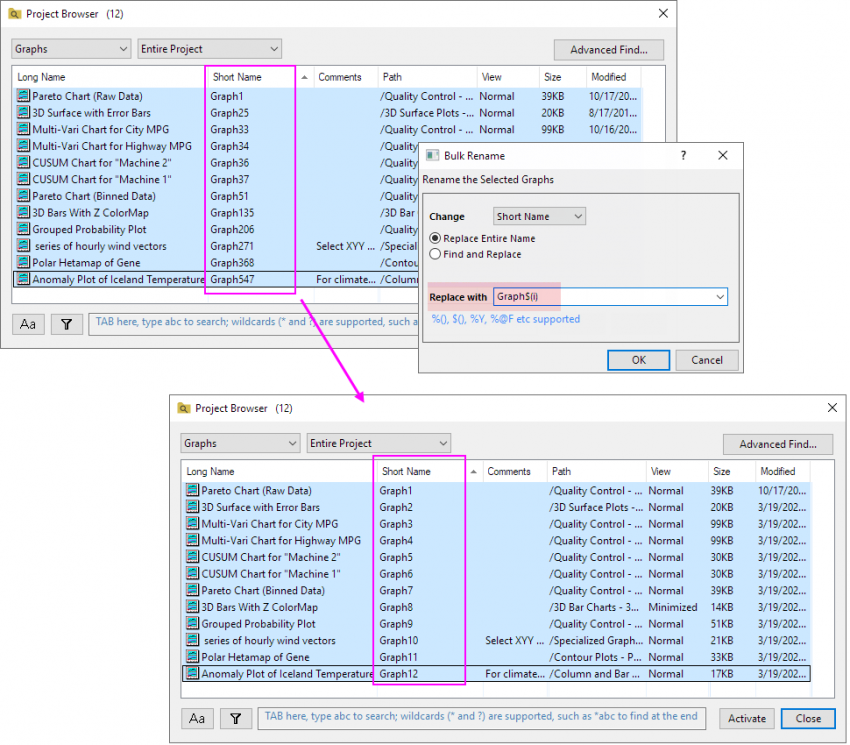Screen dimensions: 850x745
Task: Click the Long Name column header in the Graph547 window
Action: pyautogui.click(x=41, y=77)
